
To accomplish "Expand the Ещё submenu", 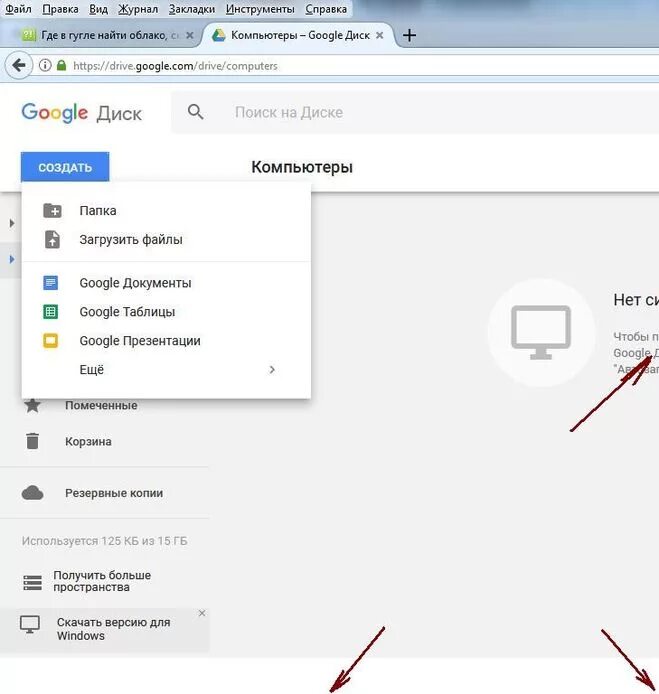I will tap(166, 370).
